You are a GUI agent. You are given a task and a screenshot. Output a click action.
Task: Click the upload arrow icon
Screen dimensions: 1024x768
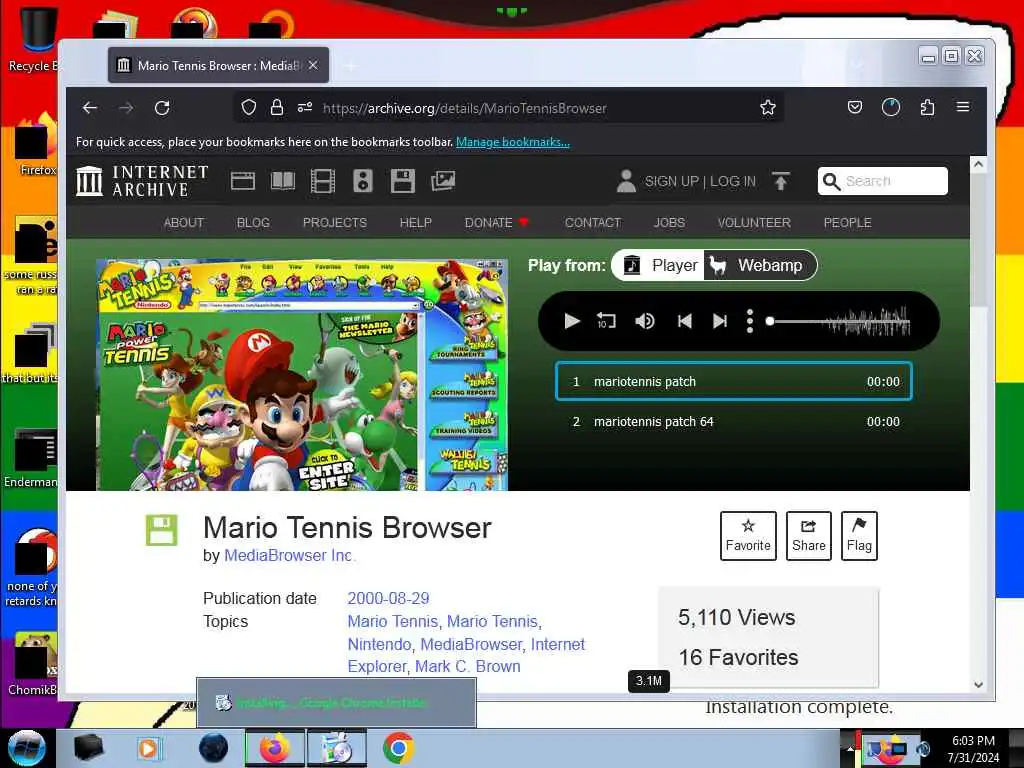click(x=780, y=181)
